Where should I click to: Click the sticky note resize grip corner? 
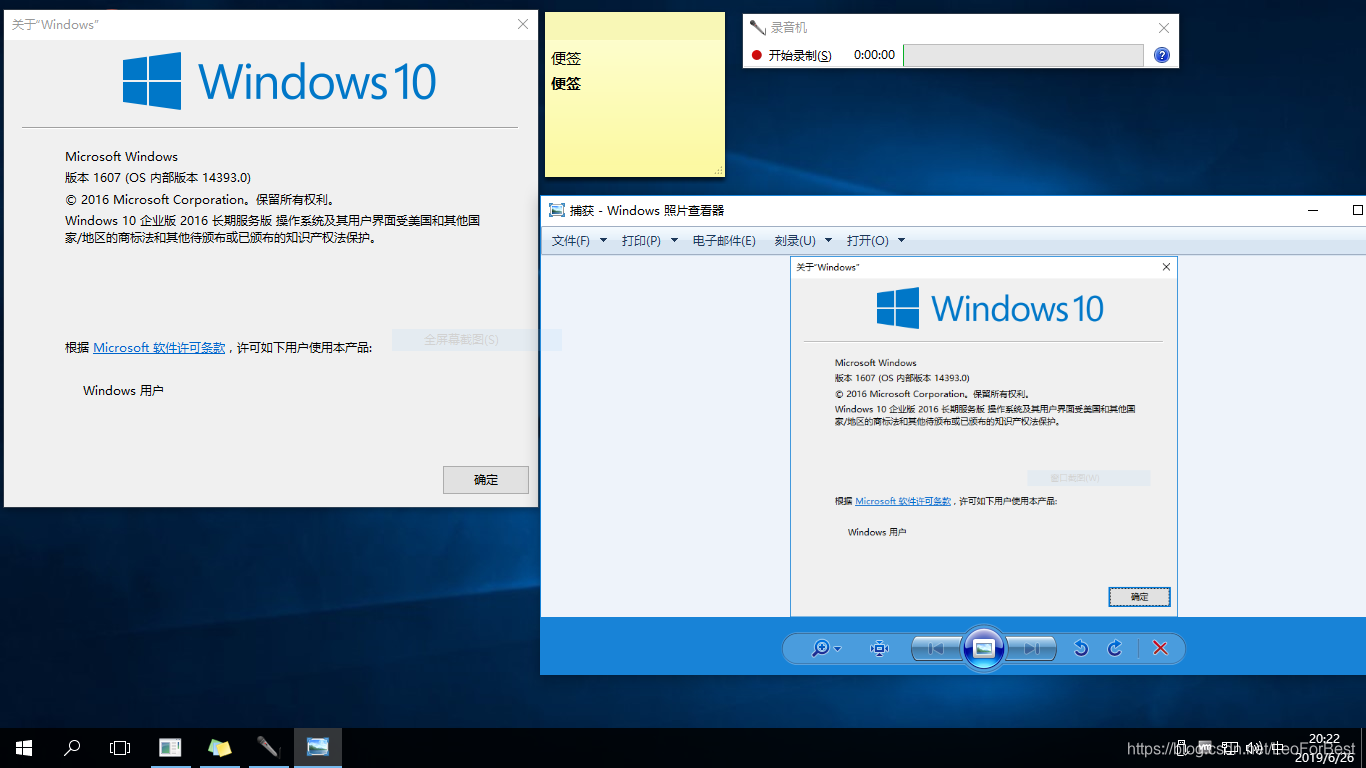[718, 171]
